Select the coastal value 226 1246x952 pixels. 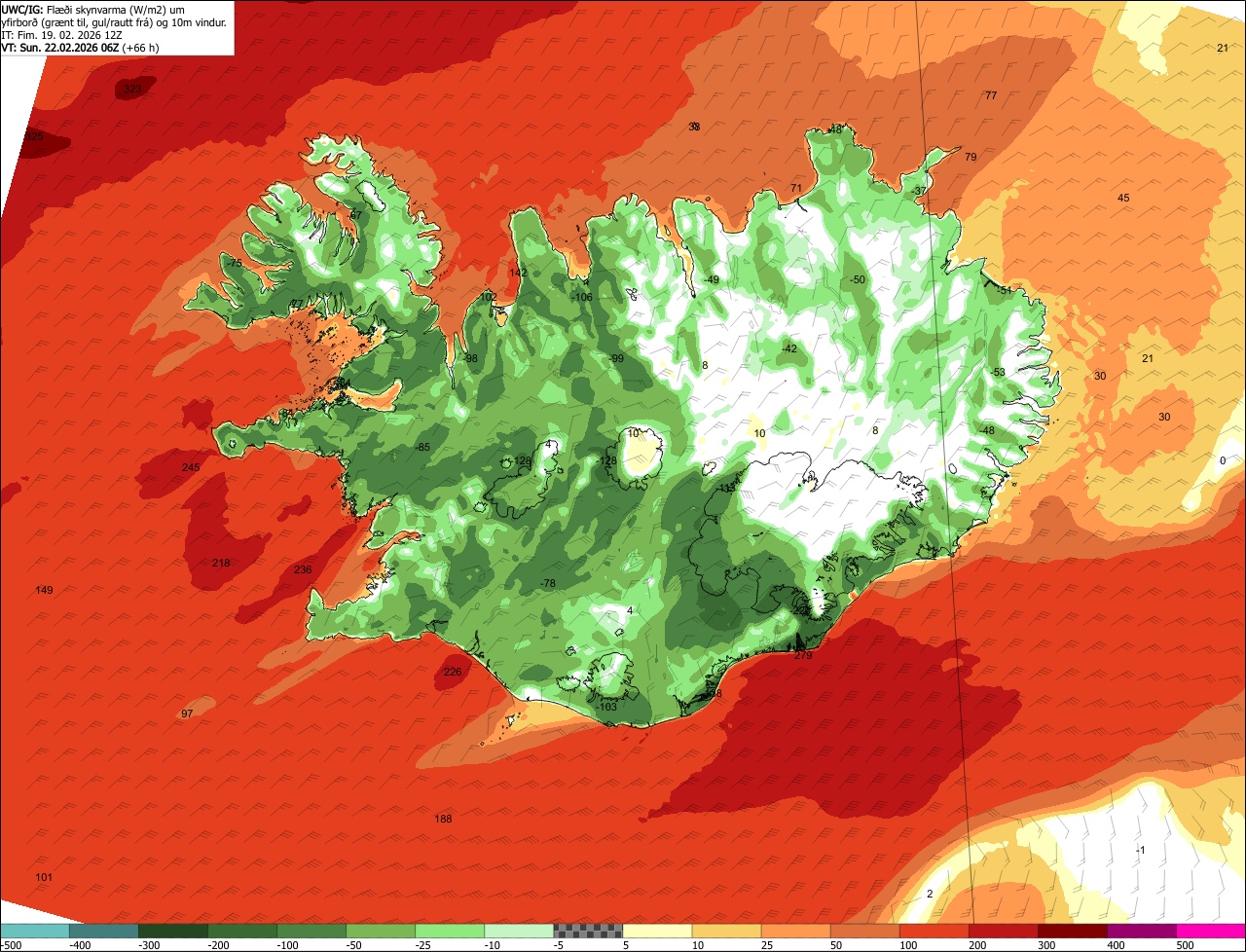point(453,672)
